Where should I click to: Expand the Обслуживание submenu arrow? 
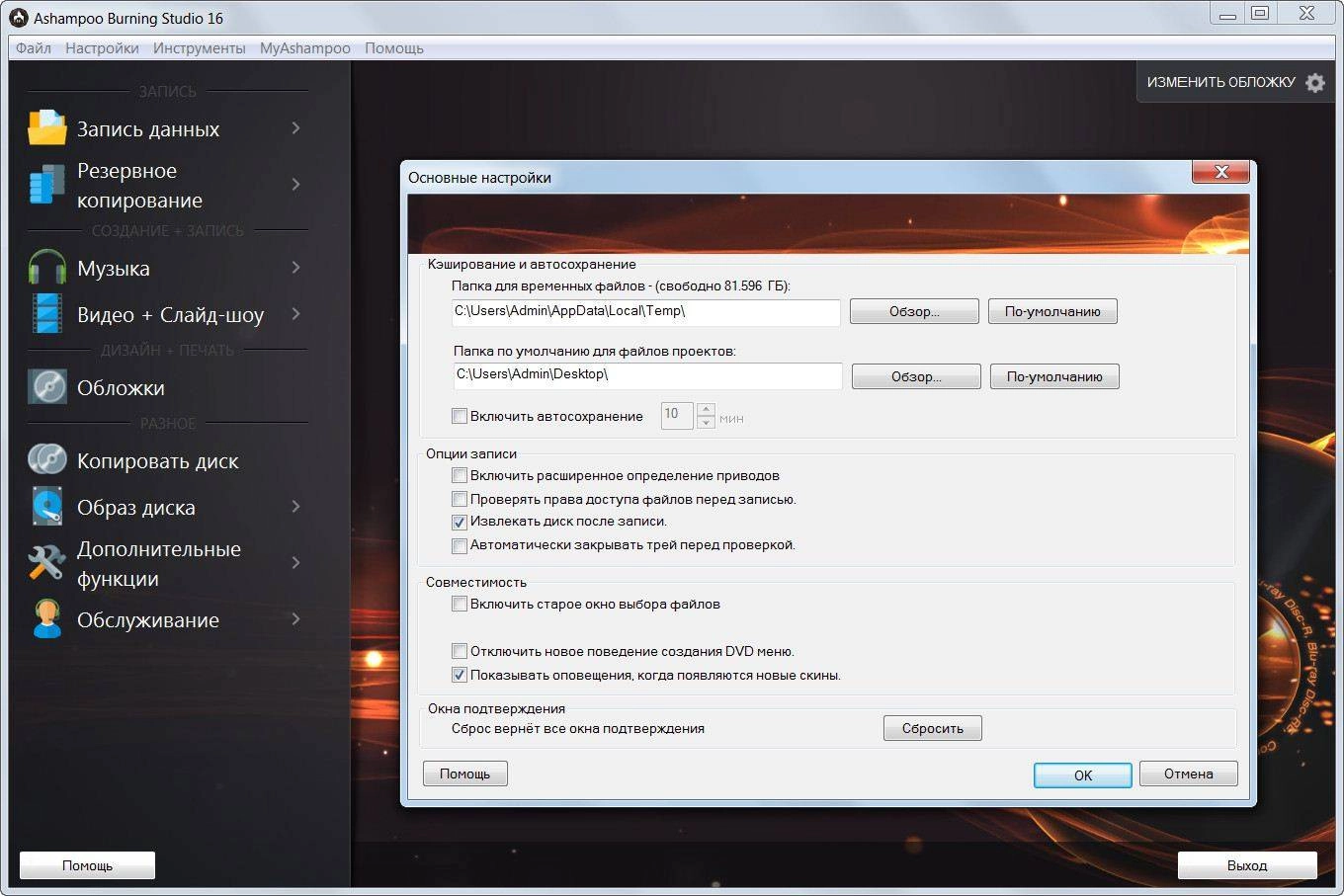pos(295,619)
